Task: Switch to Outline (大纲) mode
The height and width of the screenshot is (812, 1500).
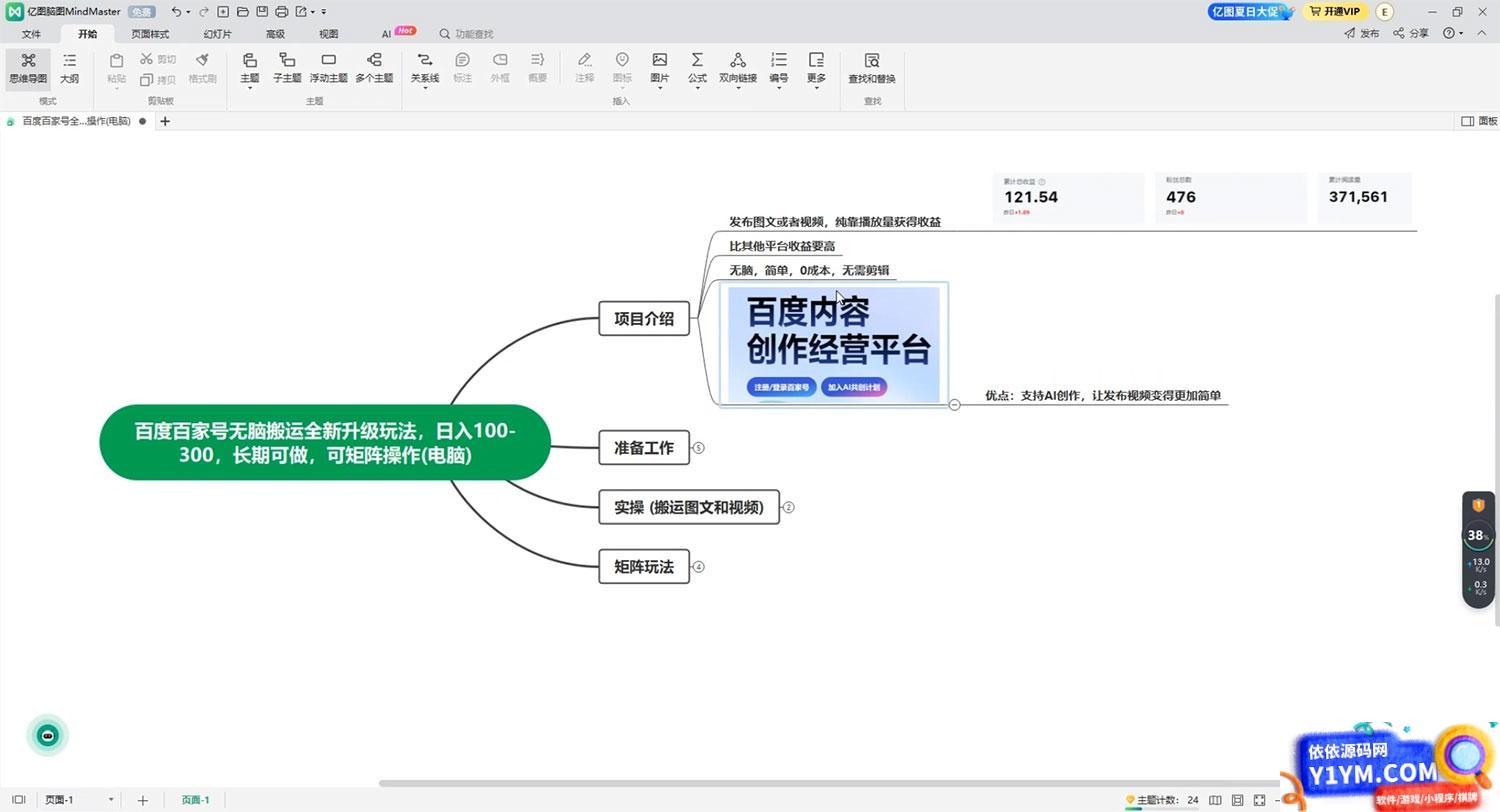Action: pyautogui.click(x=69, y=68)
